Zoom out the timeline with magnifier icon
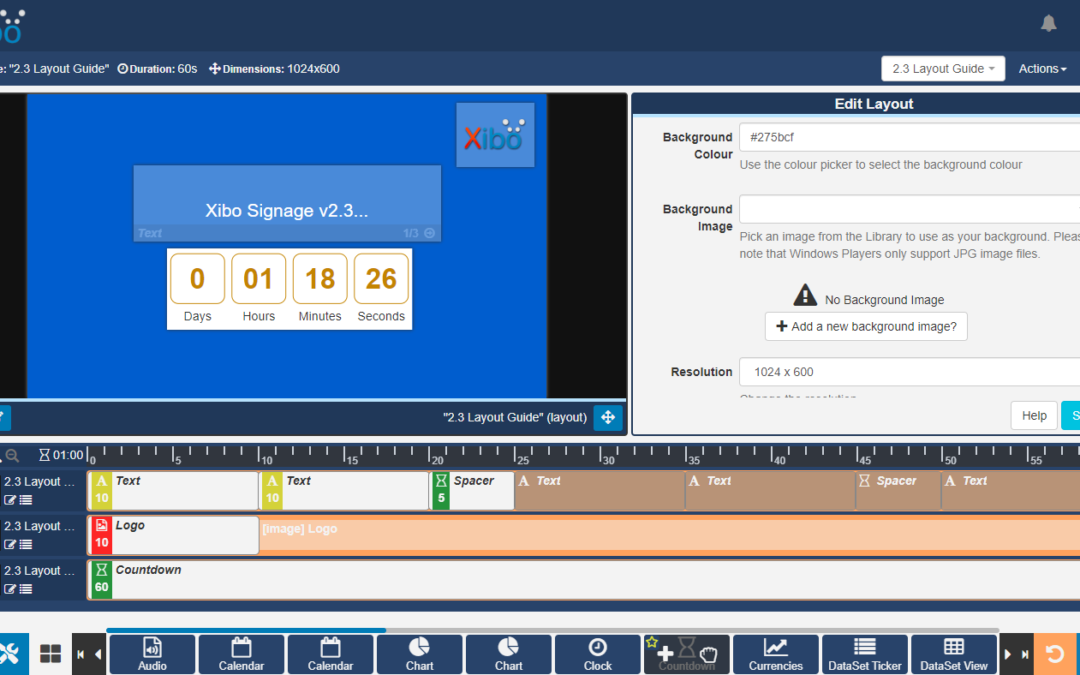1080x675 pixels. [x=12, y=455]
